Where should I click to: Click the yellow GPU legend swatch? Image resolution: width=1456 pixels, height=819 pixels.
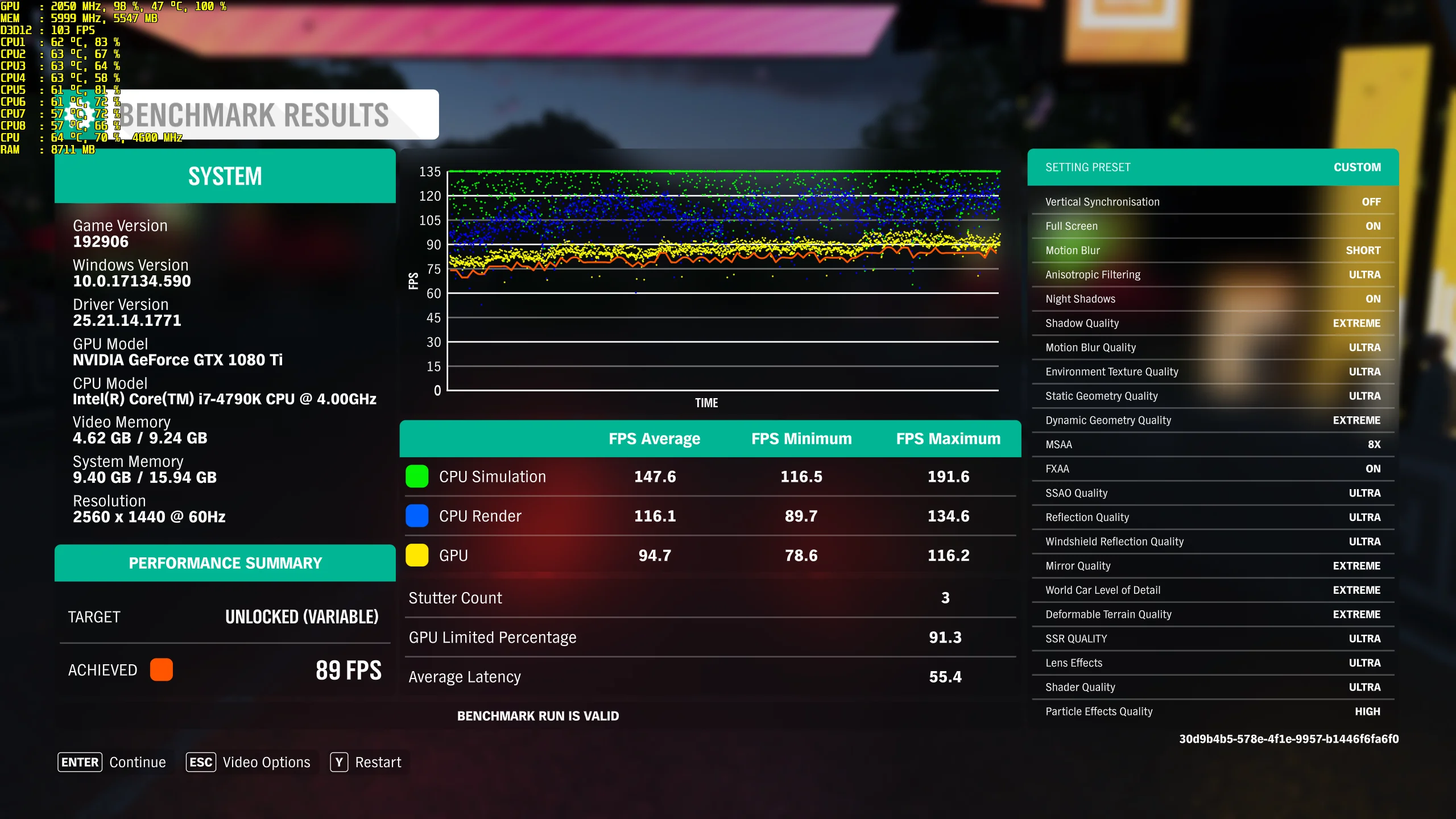click(417, 555)
